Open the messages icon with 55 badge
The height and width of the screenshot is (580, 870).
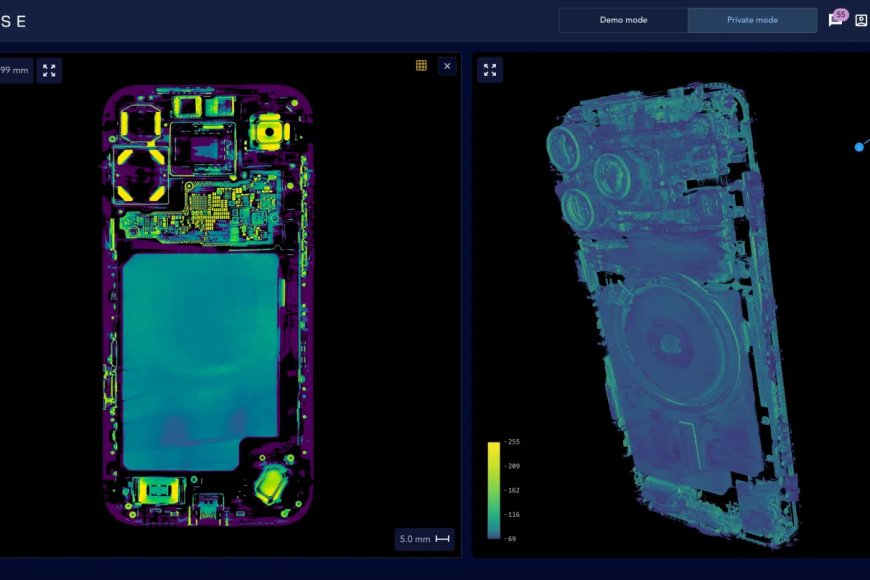click(x=837, y=18)
